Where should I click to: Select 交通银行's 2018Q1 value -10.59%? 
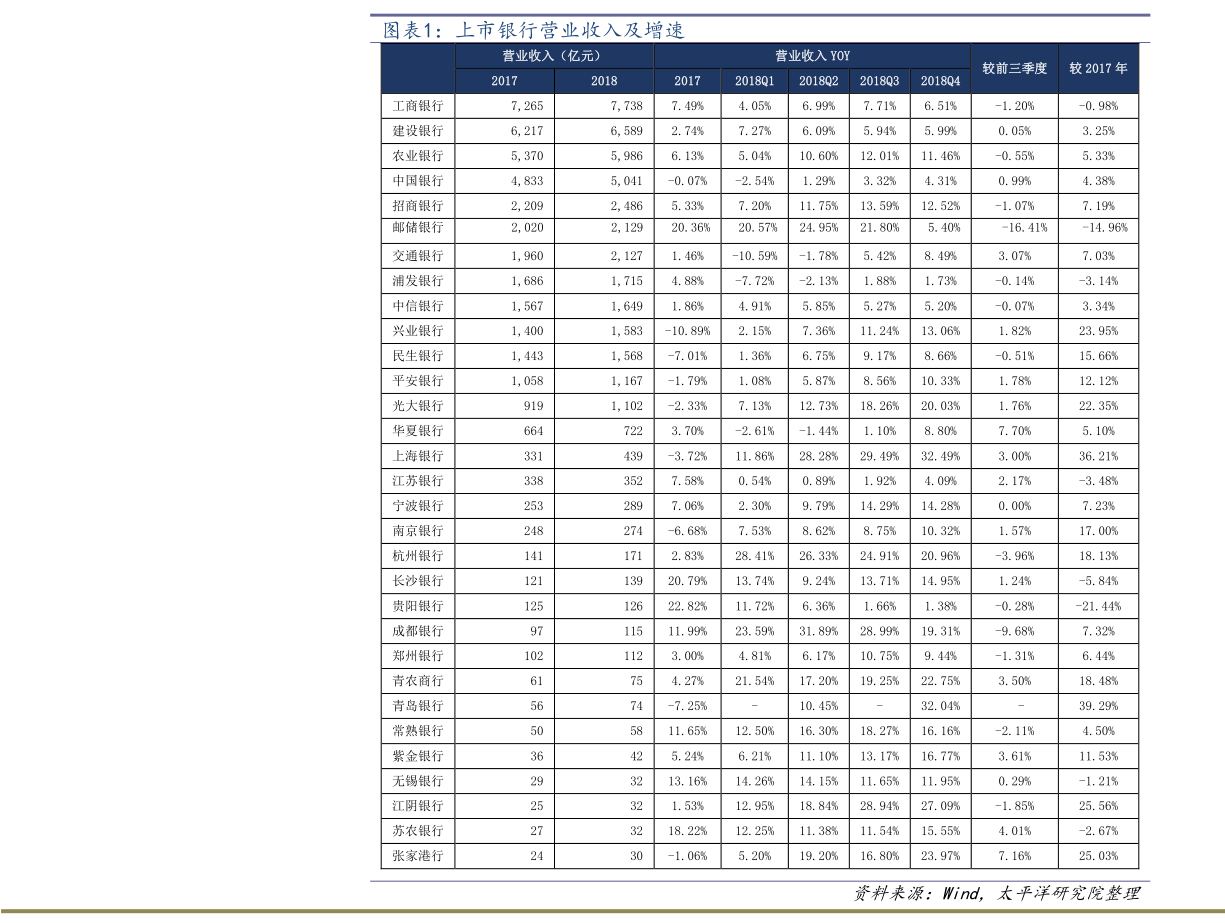click(755, 256)
